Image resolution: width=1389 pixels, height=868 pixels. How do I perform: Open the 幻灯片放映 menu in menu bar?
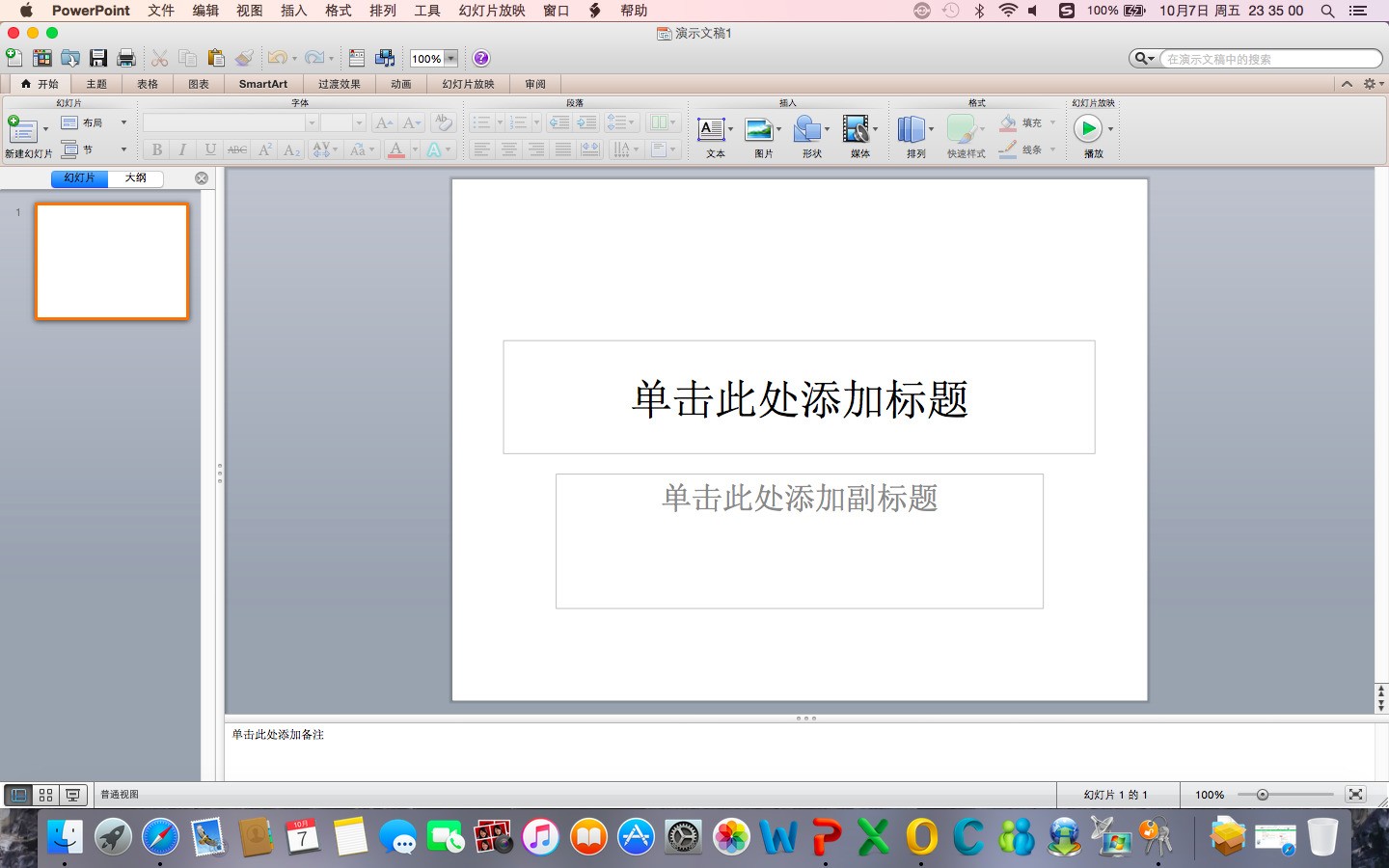pos(492,11)
